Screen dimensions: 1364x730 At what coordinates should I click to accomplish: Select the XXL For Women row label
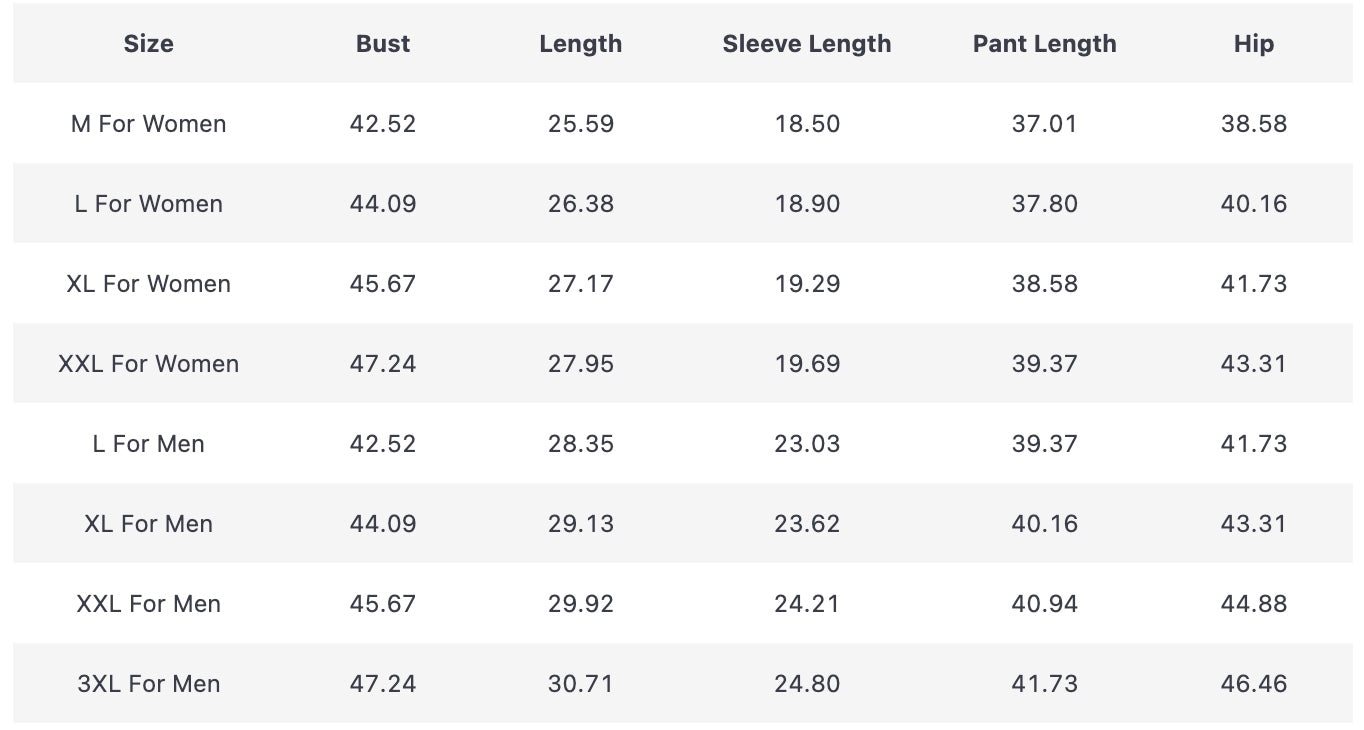point(148,364)
